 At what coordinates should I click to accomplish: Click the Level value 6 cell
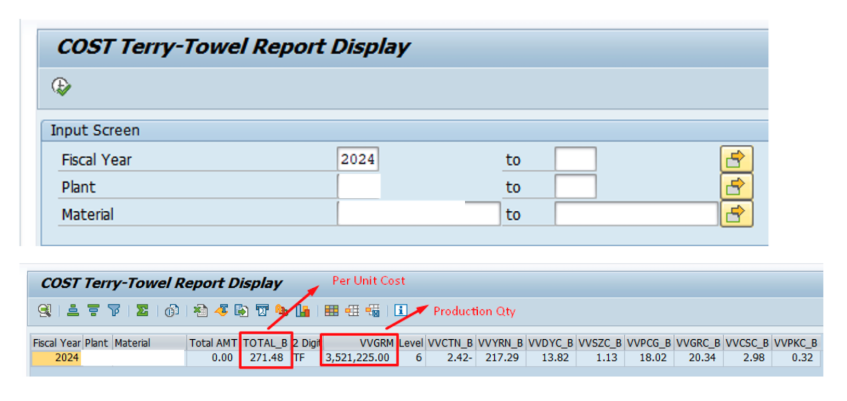click(x=411, y=358)
